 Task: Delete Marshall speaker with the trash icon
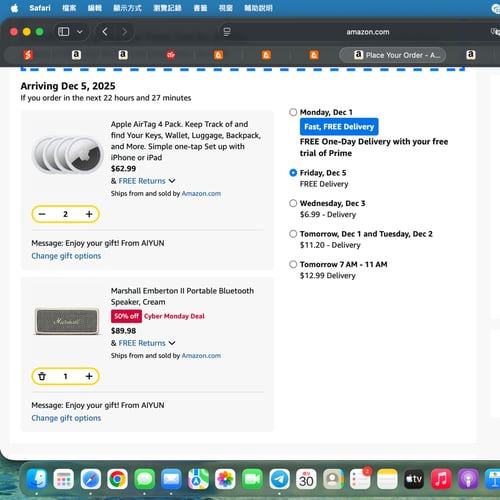point(42,376)
